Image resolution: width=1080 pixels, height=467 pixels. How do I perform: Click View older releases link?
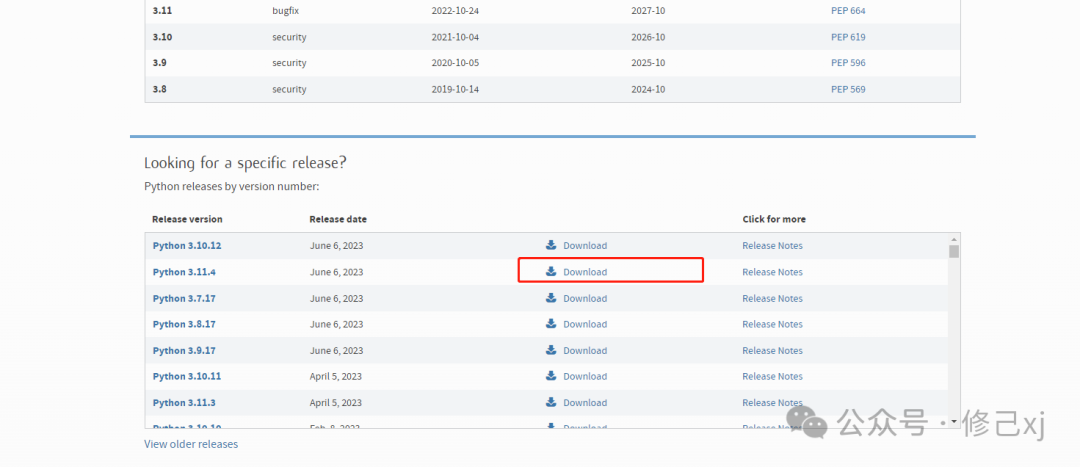coord(191,444)
